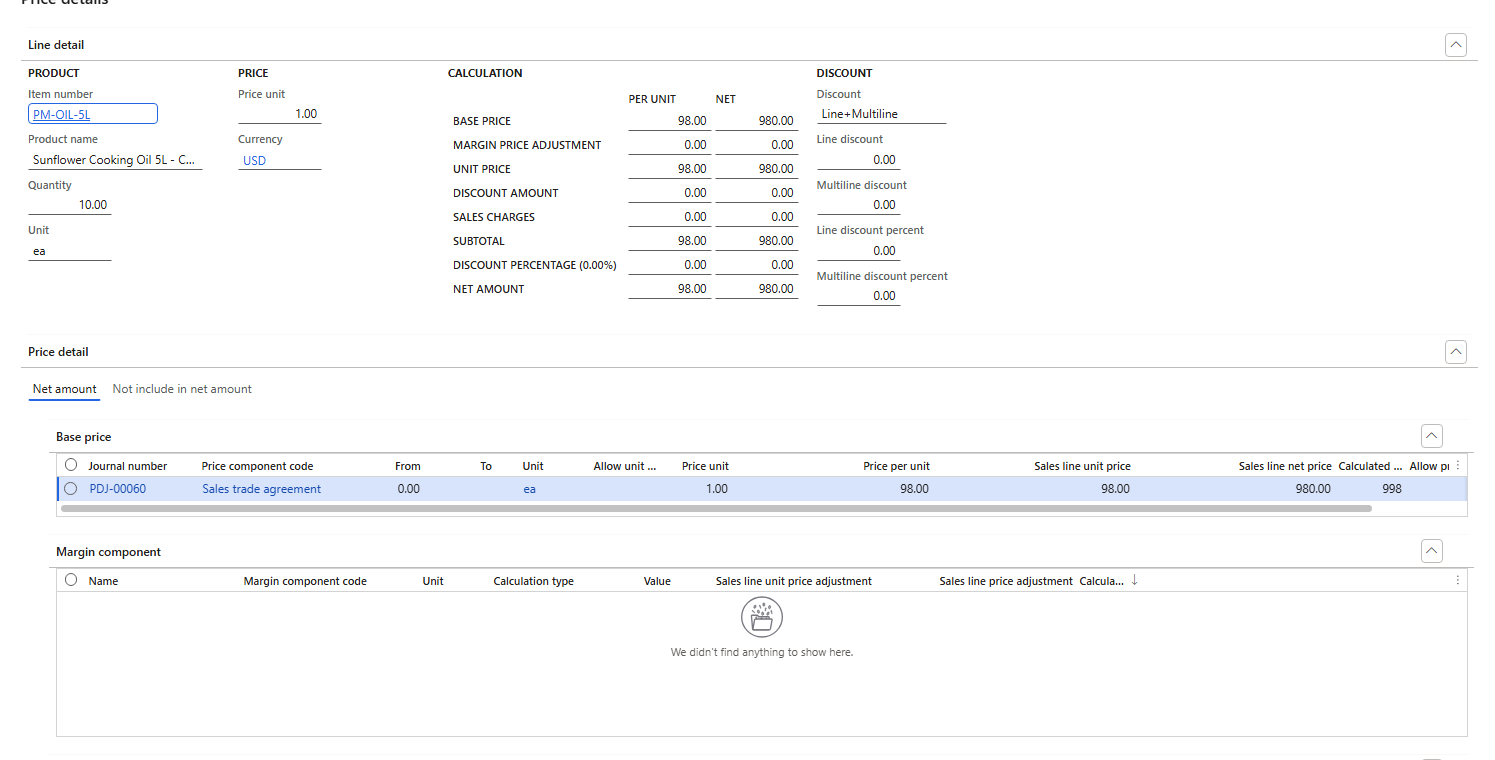Sort by Journal number column header
1495x760 pixels.
(x=128, y=466)
